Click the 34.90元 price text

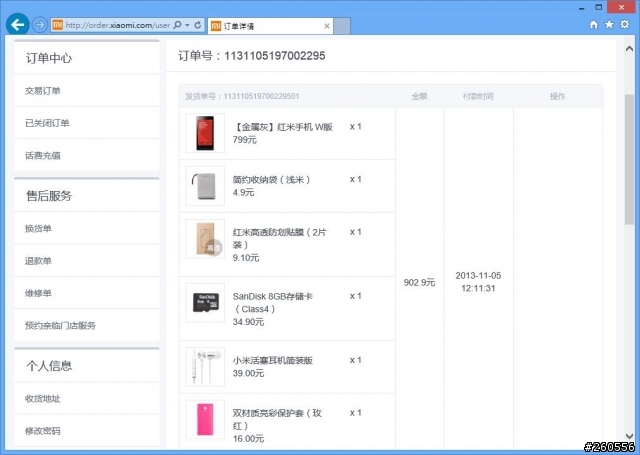248,322
